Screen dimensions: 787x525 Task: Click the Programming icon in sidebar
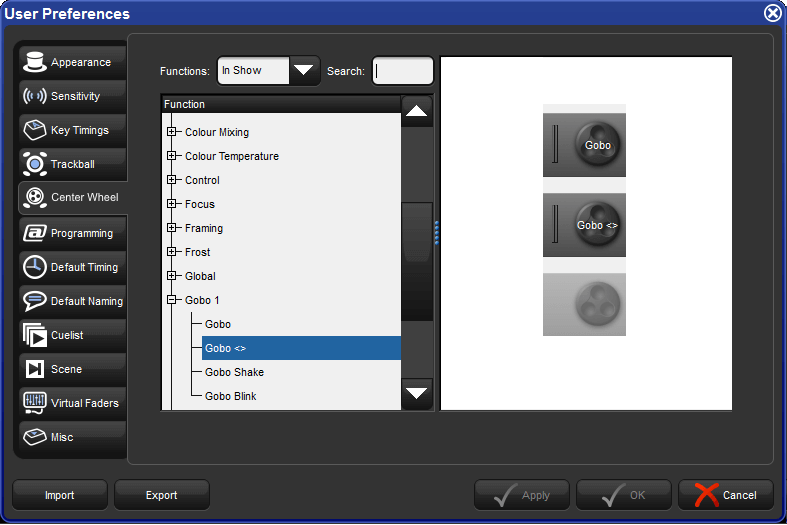click(34, 233)
